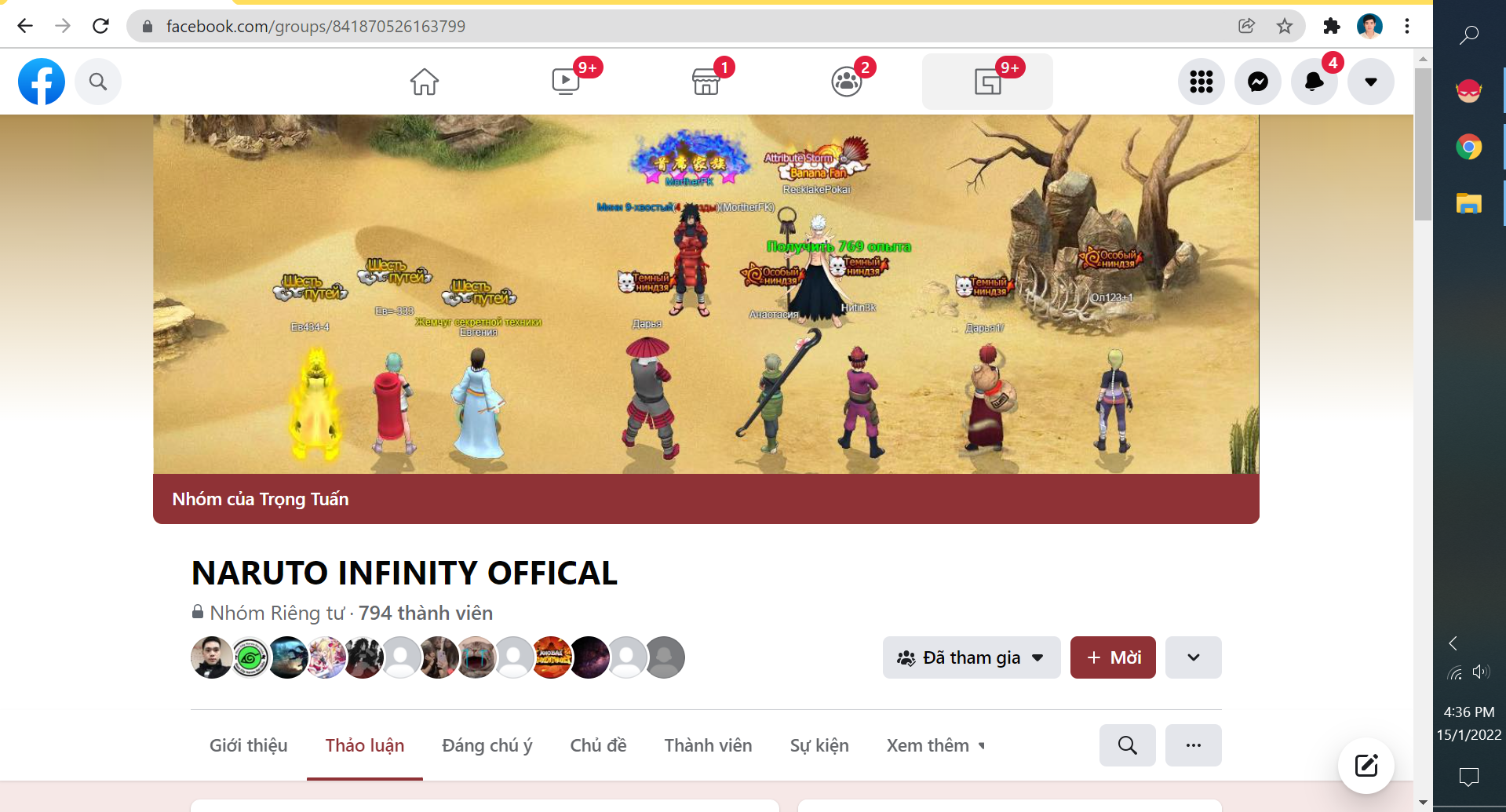The width and height of the screenshot is (1506, 812).
Task: Expand the "Xem thêm" dropdown
Action: (935, 745)
